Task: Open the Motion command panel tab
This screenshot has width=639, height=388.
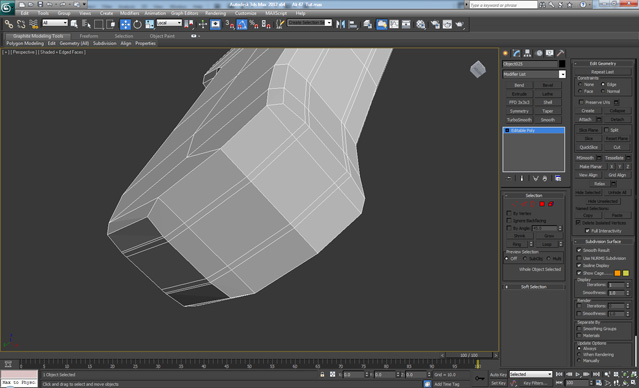Action: click(539, 53)
